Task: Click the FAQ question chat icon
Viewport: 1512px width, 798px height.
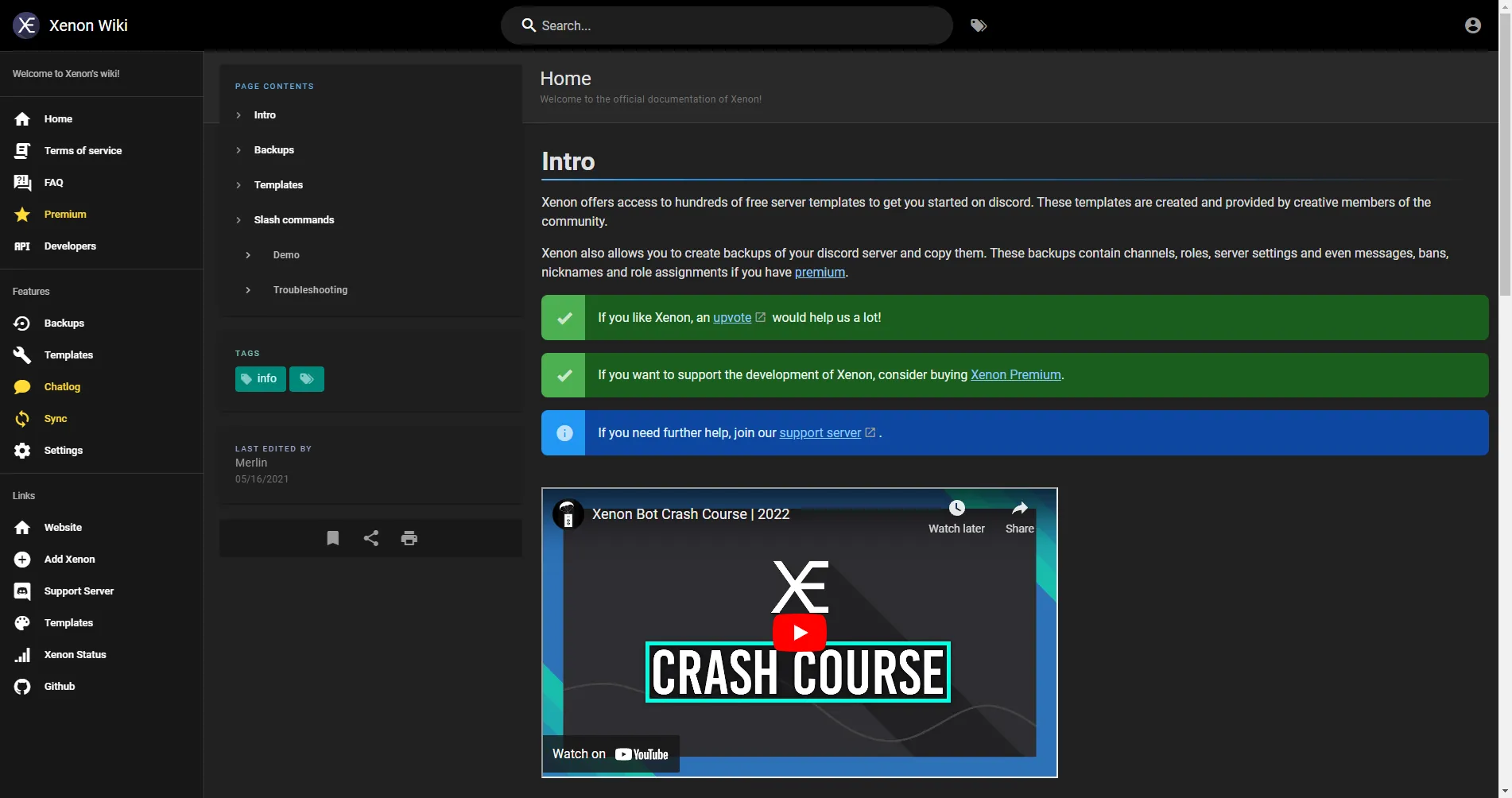Action: (22, 183)
